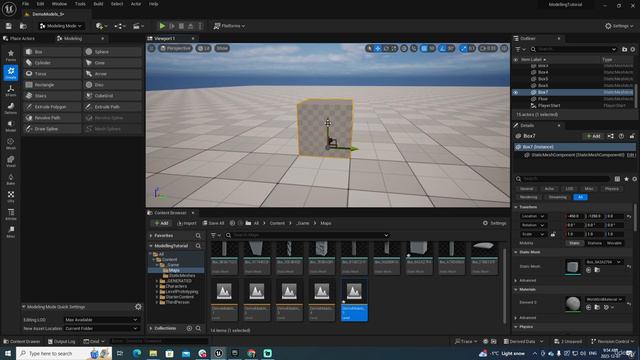Screen dimensions: 640x360
Task: Set Mobility to Stationary
Action: (594, 243)
